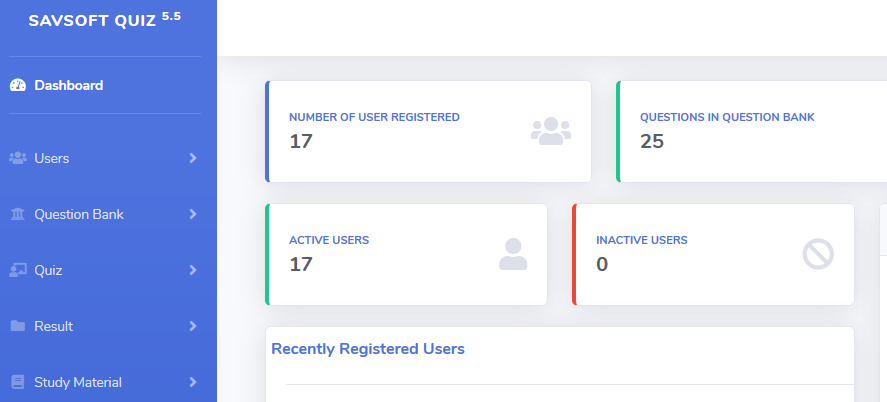Click the Dashboard speedometer icon
Screen dimensions: 887x402
(x=18, y=85)
